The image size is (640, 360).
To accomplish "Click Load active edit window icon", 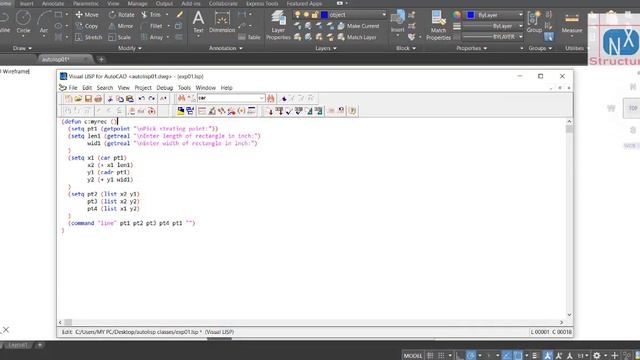I will pyautogui.click(x=270, y=111).
